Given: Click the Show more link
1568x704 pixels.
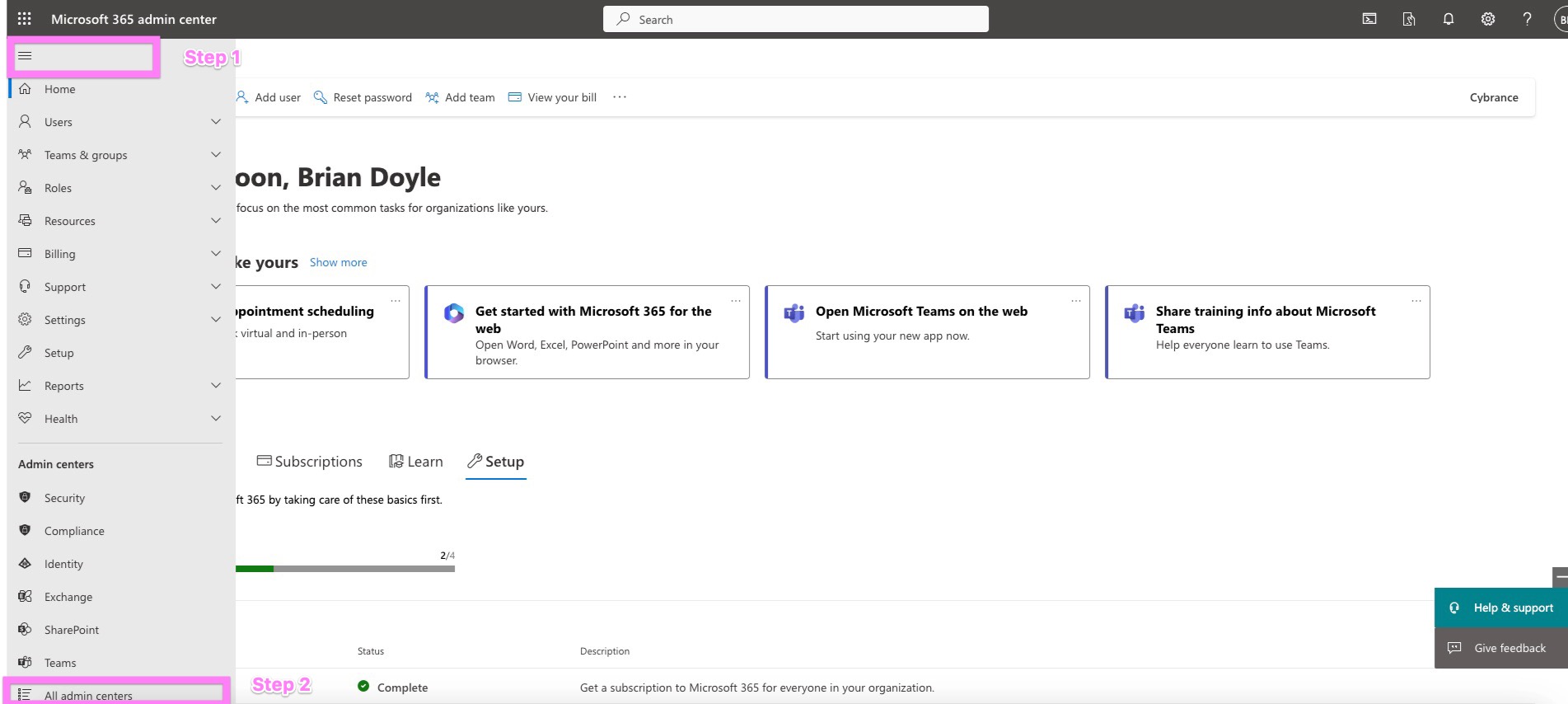Looking at the screenshot, I should (339, 262).
